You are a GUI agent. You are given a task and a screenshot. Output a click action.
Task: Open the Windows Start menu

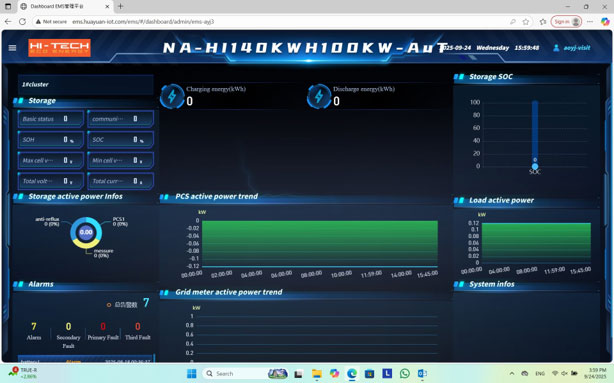191,373
